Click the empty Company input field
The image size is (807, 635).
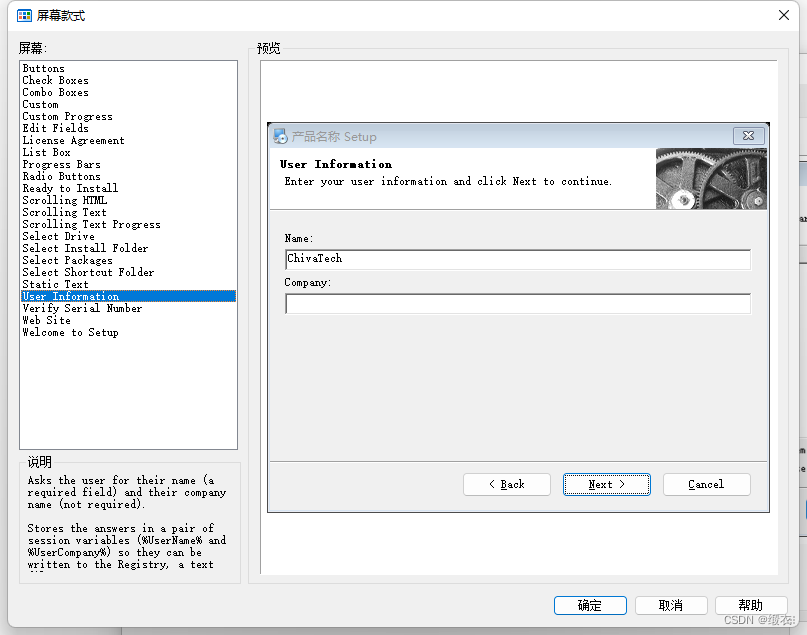coord(518,304)
